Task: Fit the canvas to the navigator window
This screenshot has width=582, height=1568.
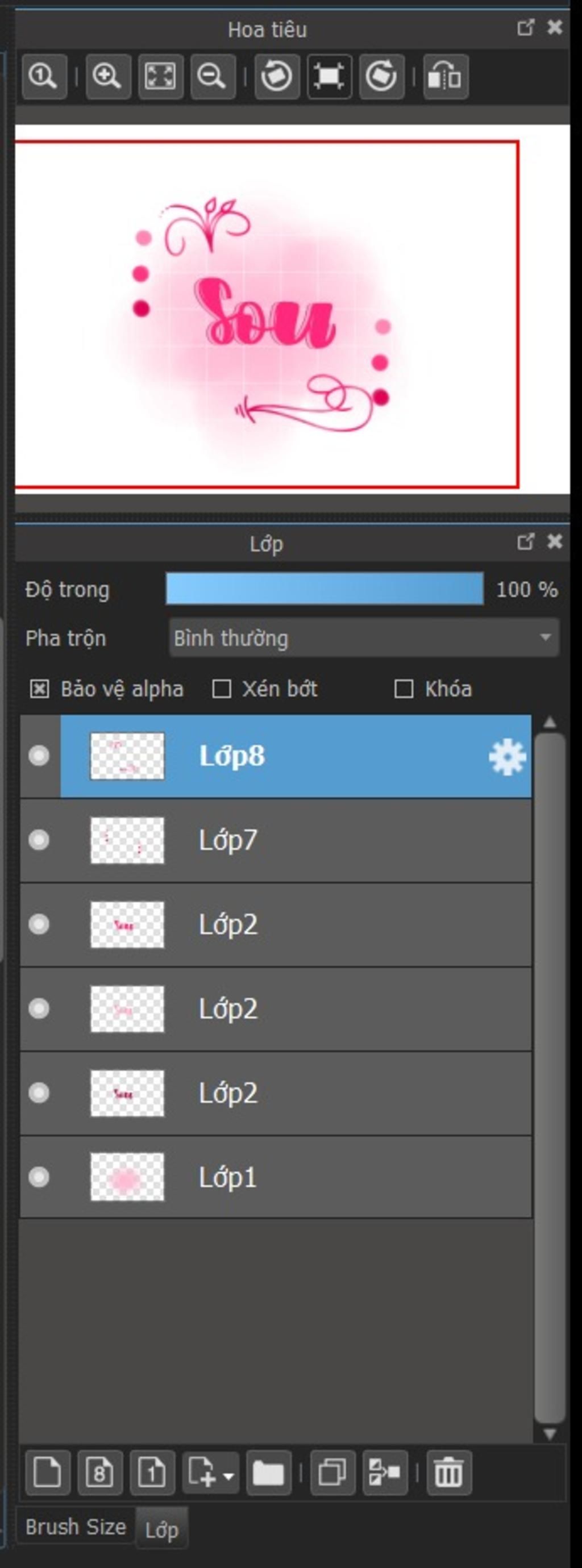Action: pos(160,77)
